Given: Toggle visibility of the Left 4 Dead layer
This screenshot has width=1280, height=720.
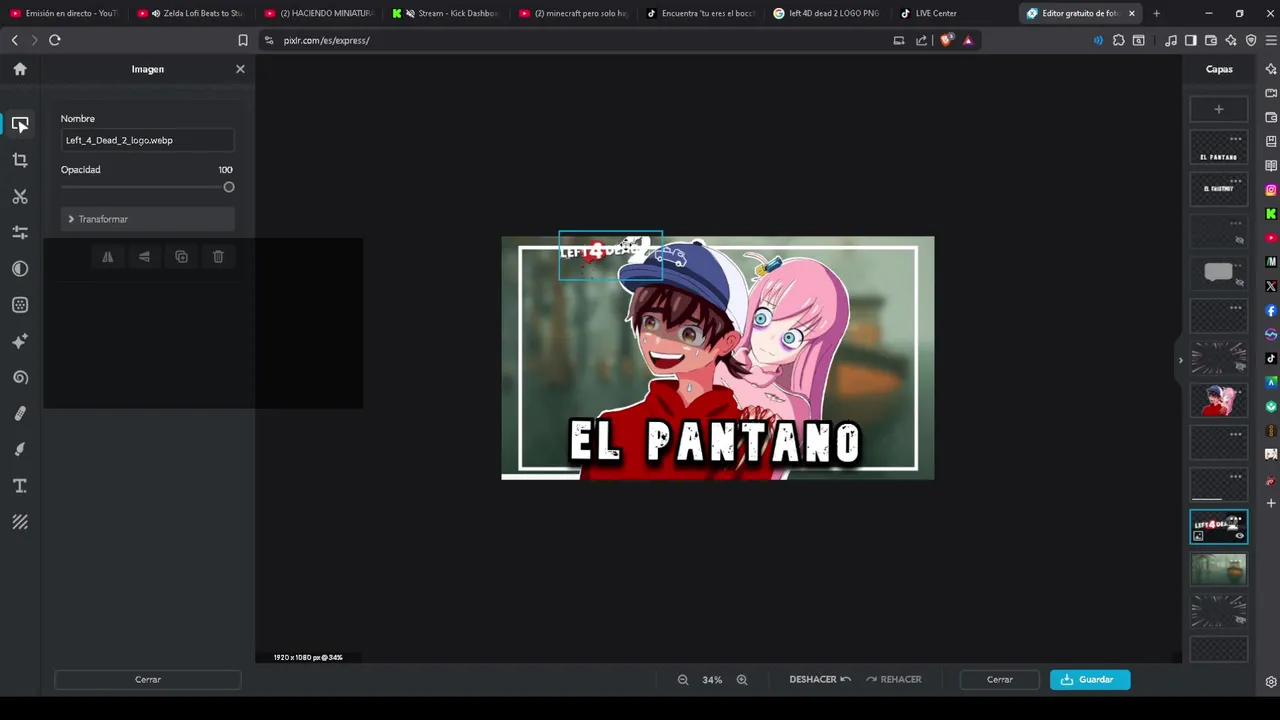Looking at the screenshot, I should (1239, 536).
